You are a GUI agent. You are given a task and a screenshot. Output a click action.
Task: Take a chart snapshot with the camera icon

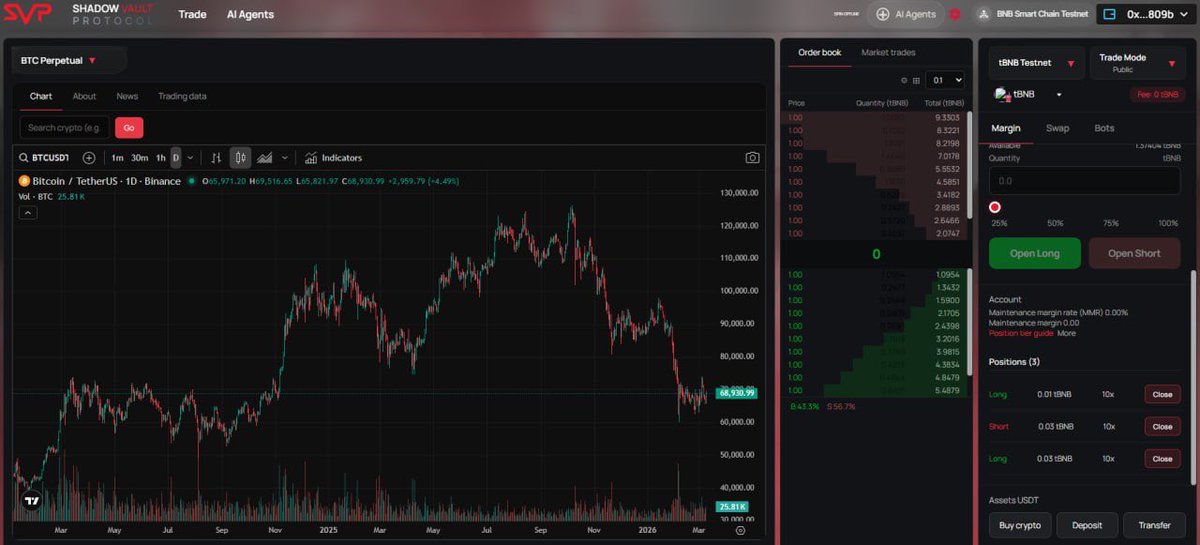[752, 158]
